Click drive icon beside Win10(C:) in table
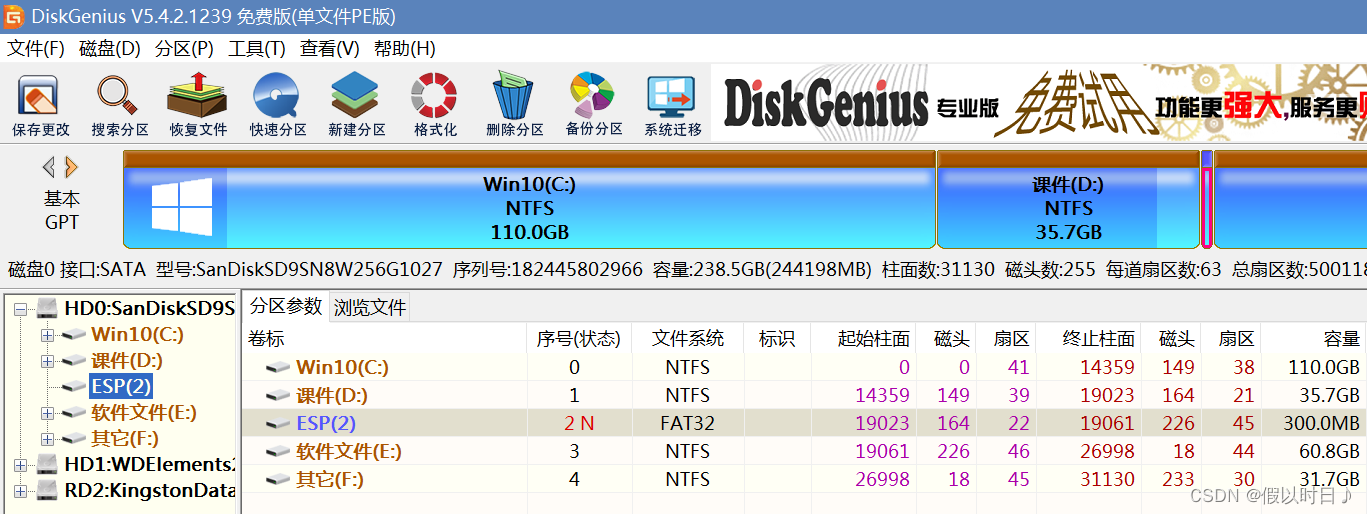The height and width of the screenshot is (514, 1367). click(x=277, y=368)
